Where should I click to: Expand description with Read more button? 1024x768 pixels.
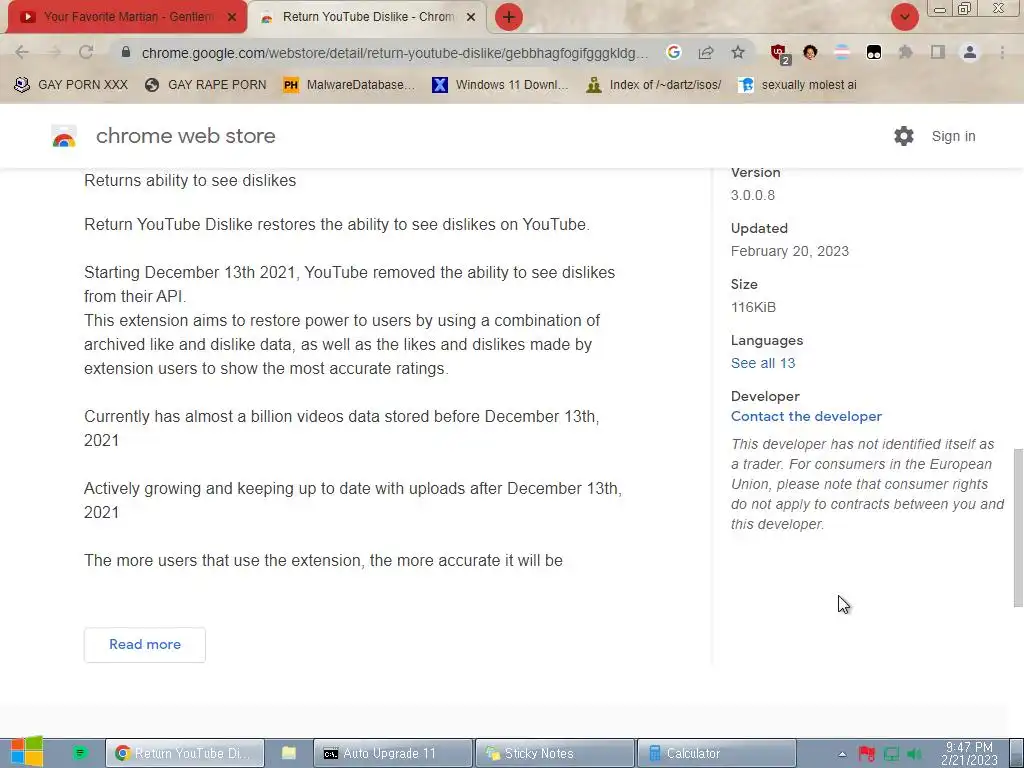pos(145,645)
